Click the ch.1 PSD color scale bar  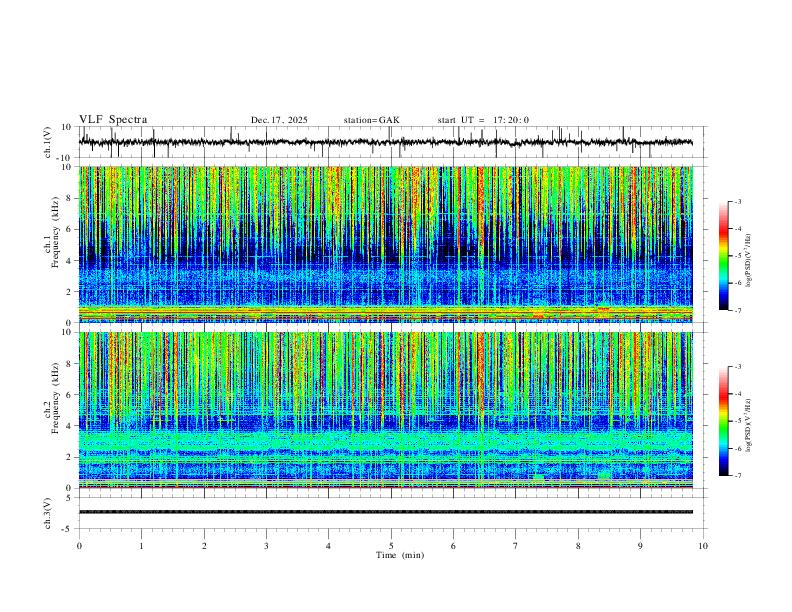coord(724,256)
